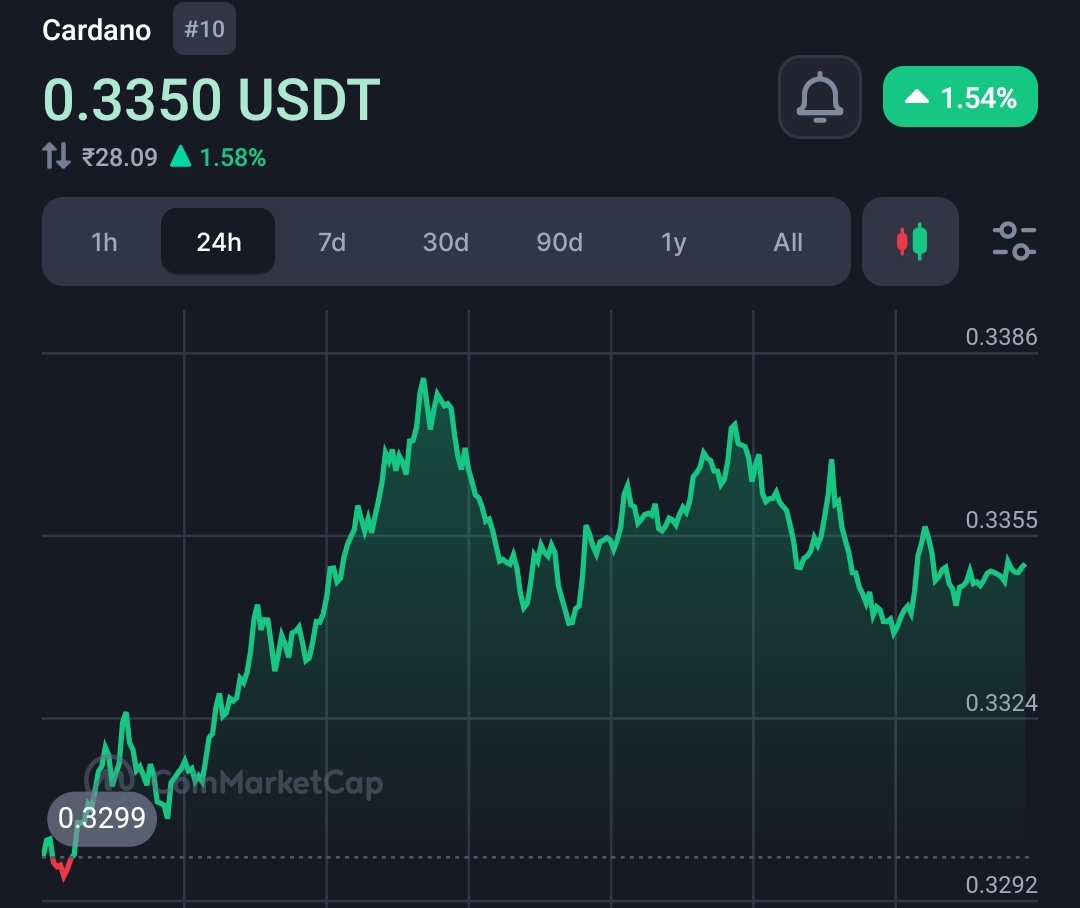Image resolution: width=1080 pixels, height=908 pixels.
Task: Open price alert bell icon
Action: pyautogui.click(x=820, y=97)
